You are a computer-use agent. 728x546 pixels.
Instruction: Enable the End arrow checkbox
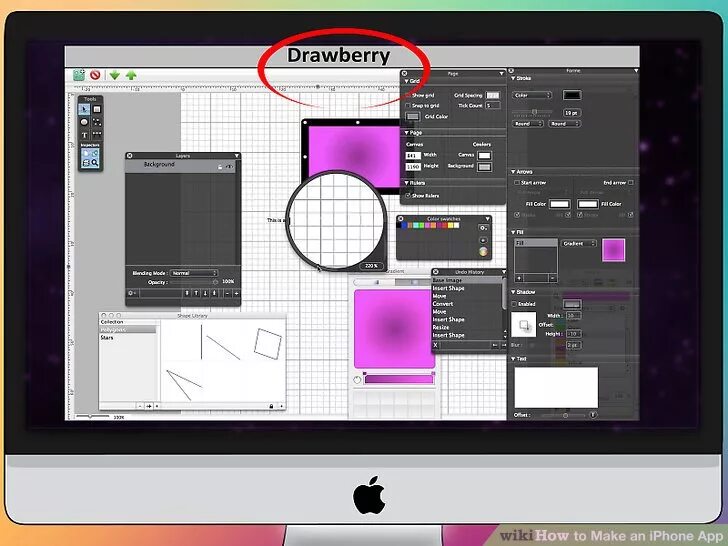[630, 182]
